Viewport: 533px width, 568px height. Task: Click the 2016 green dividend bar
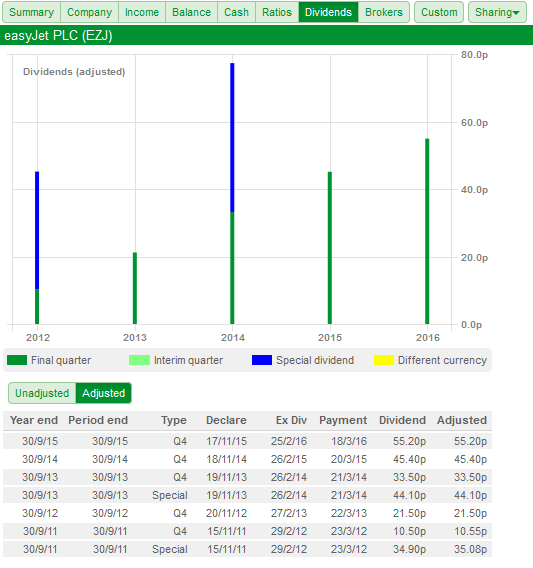(x=427, y=231)
